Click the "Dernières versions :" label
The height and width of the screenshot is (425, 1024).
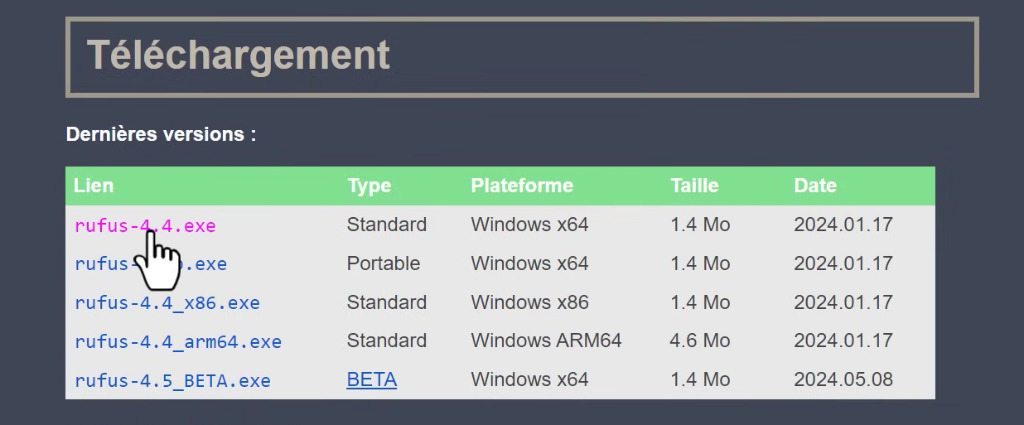point(161,134)
